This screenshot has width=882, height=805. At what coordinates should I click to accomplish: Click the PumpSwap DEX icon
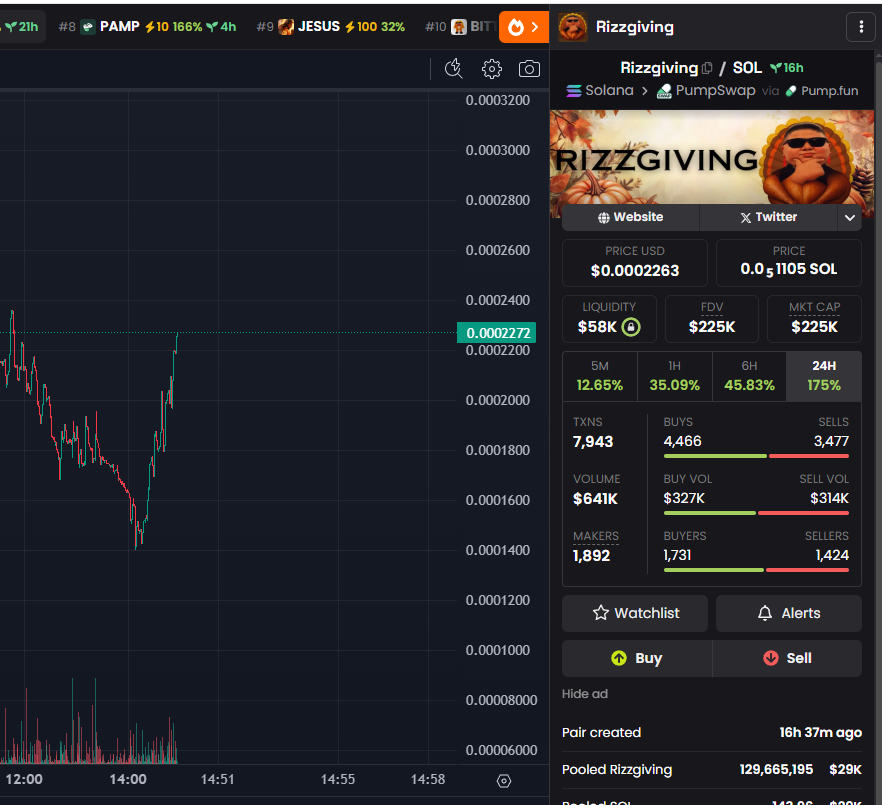point(662,90)
